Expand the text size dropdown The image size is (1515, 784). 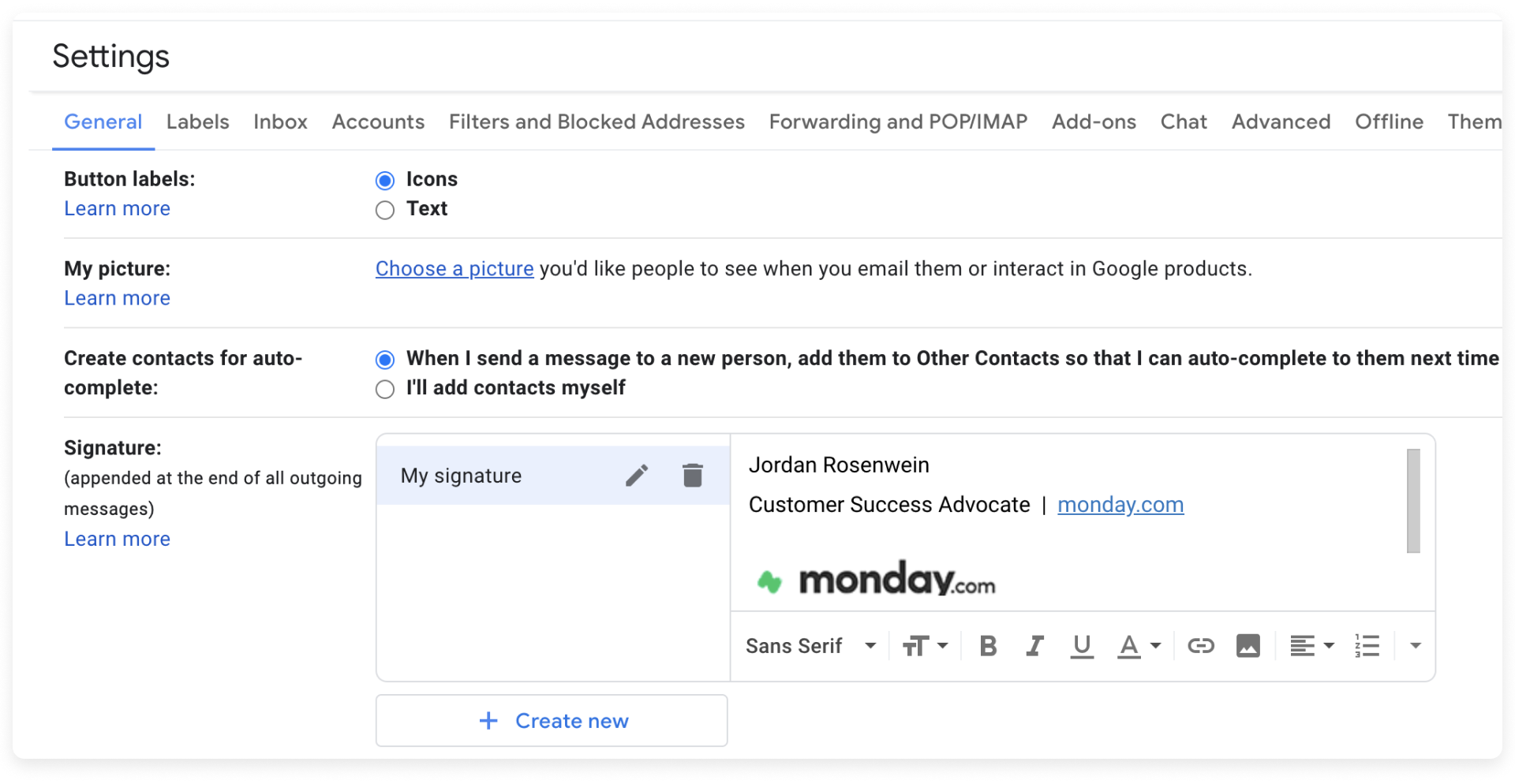[x=925, y=646]
